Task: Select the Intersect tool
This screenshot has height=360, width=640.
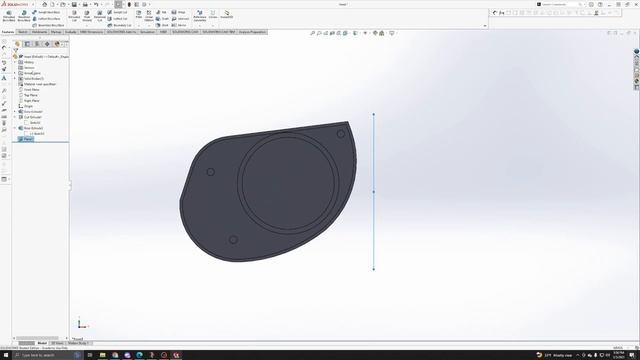Action: (180, 19)
